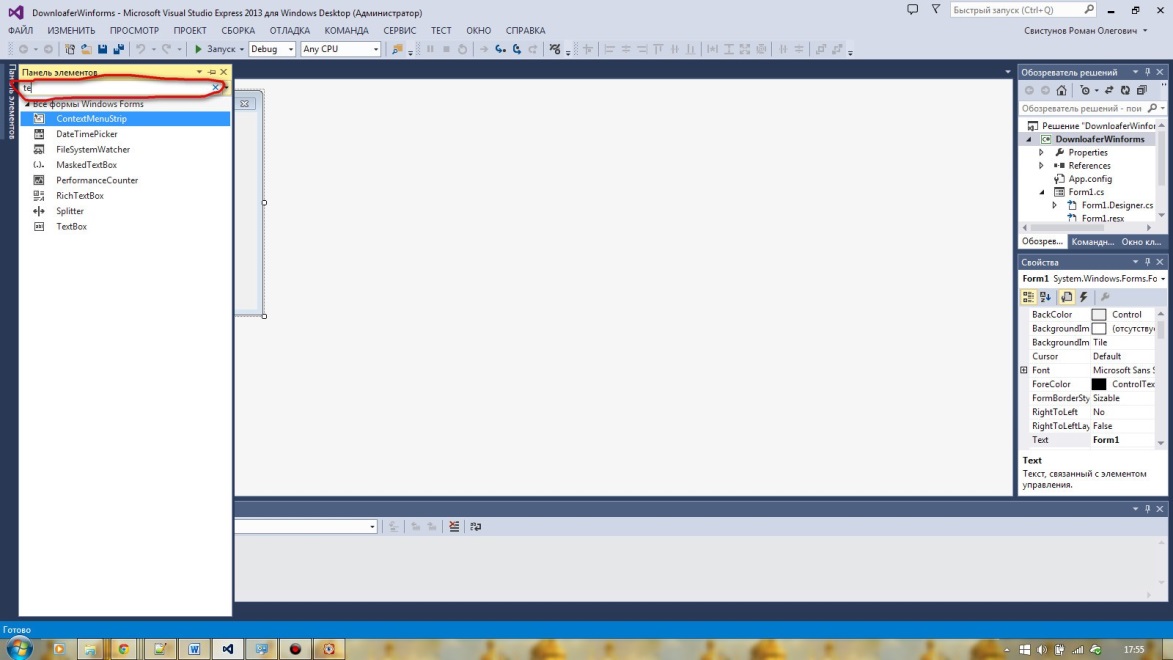
Task: Collapse Все формы Windows Forms group
Action: click(28, 104)
